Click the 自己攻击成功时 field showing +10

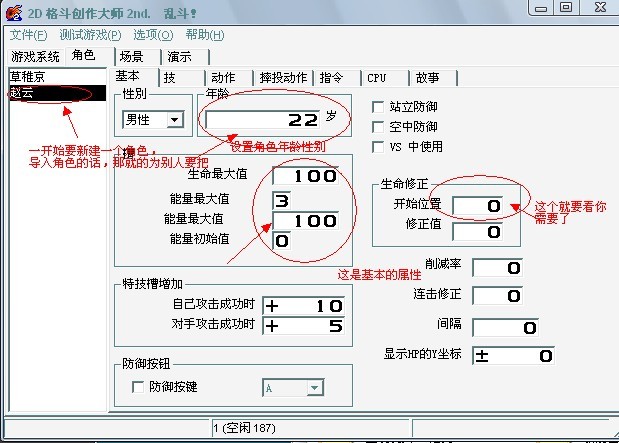[x=304, y=306]
